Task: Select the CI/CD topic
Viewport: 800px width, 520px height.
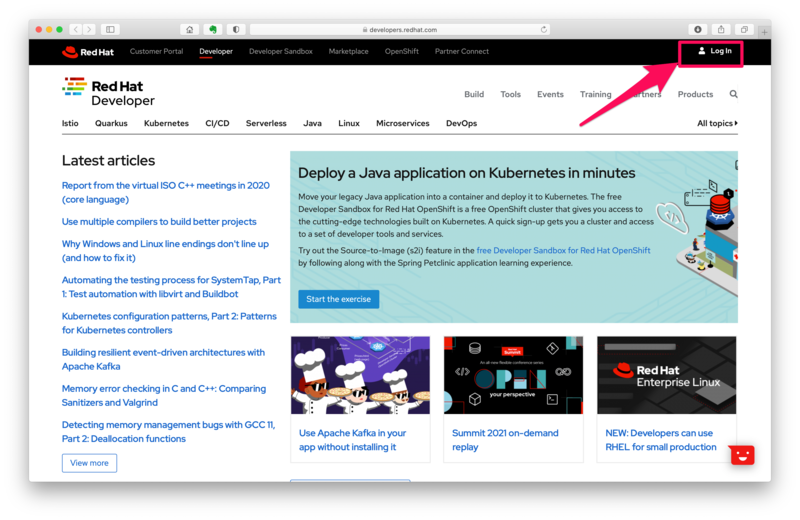Action: click(217, 123)
